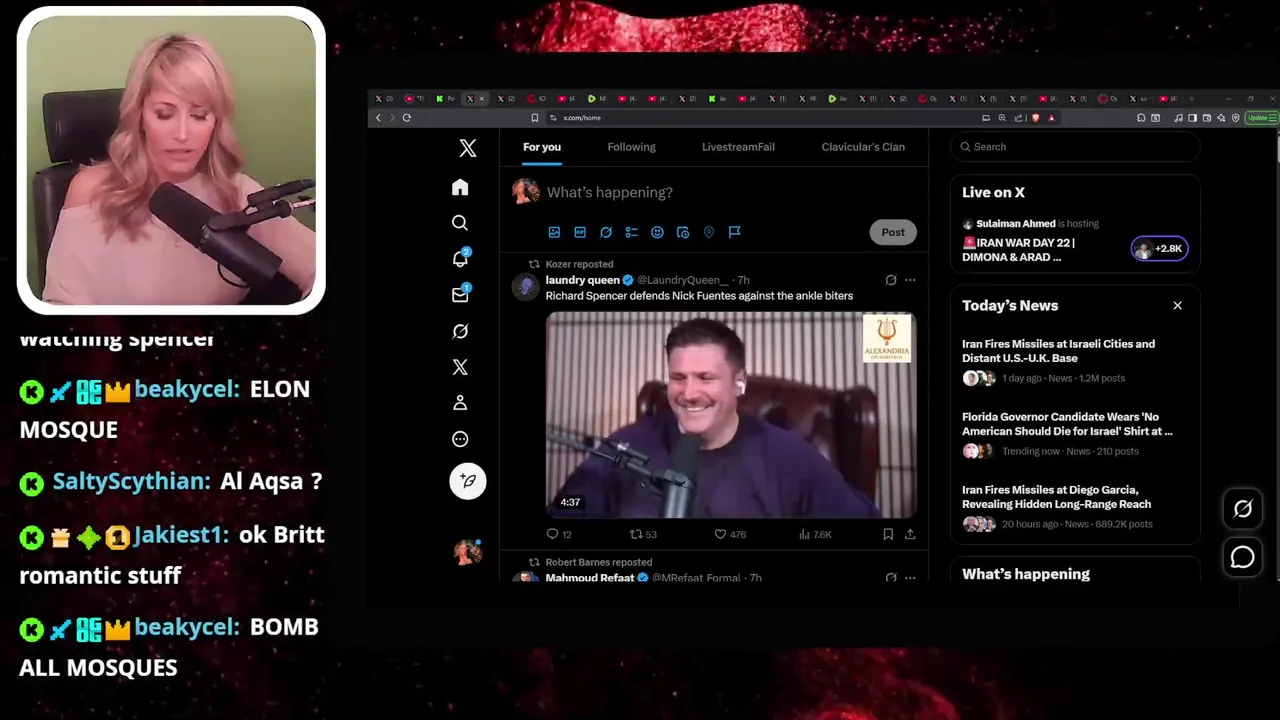This screenshot has height=720, width=1280.
Task: Open Clavicular's Clan tab
Action: click(x=863, y=147)
